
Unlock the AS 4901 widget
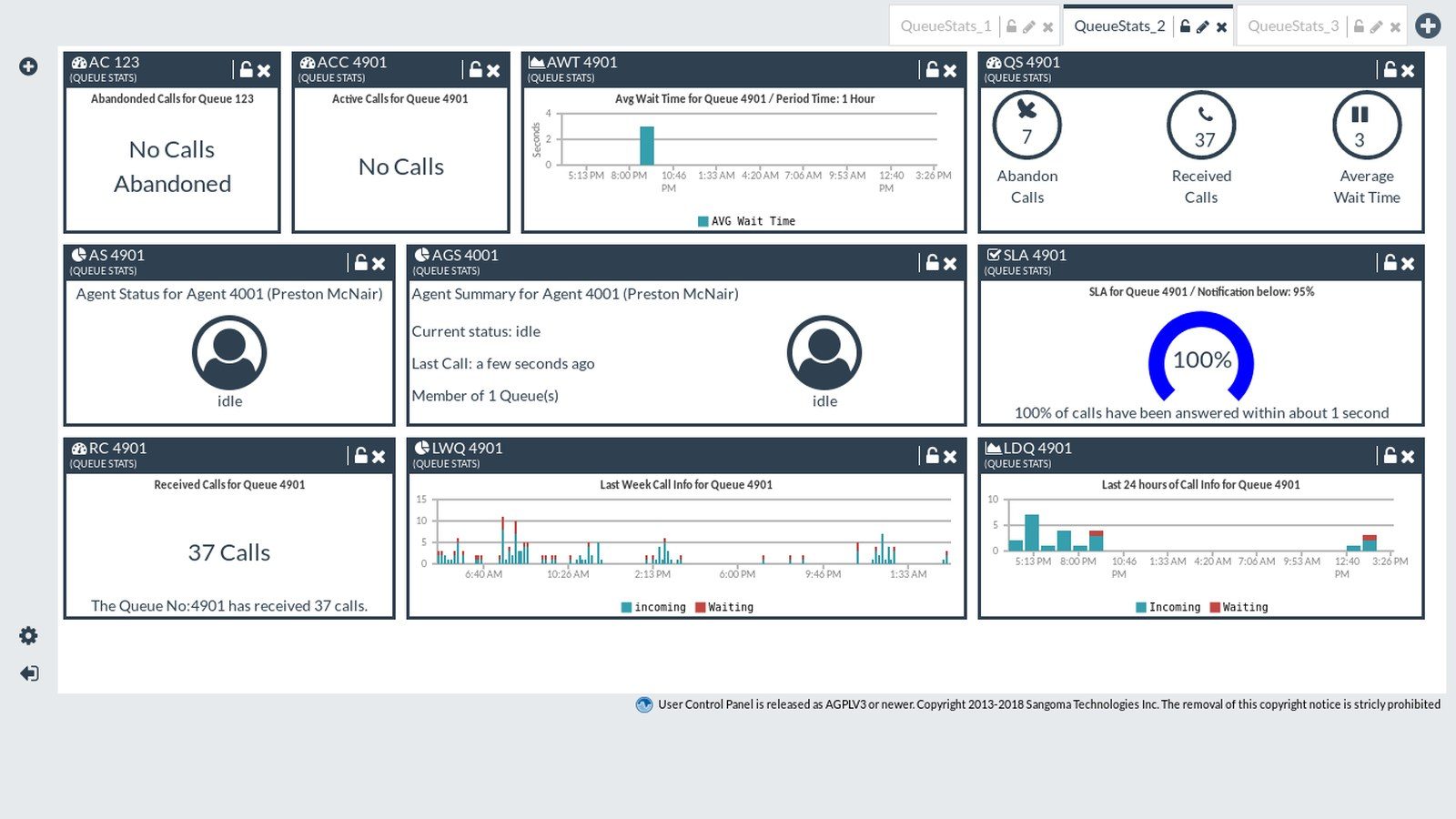click(x=360, y=262)
